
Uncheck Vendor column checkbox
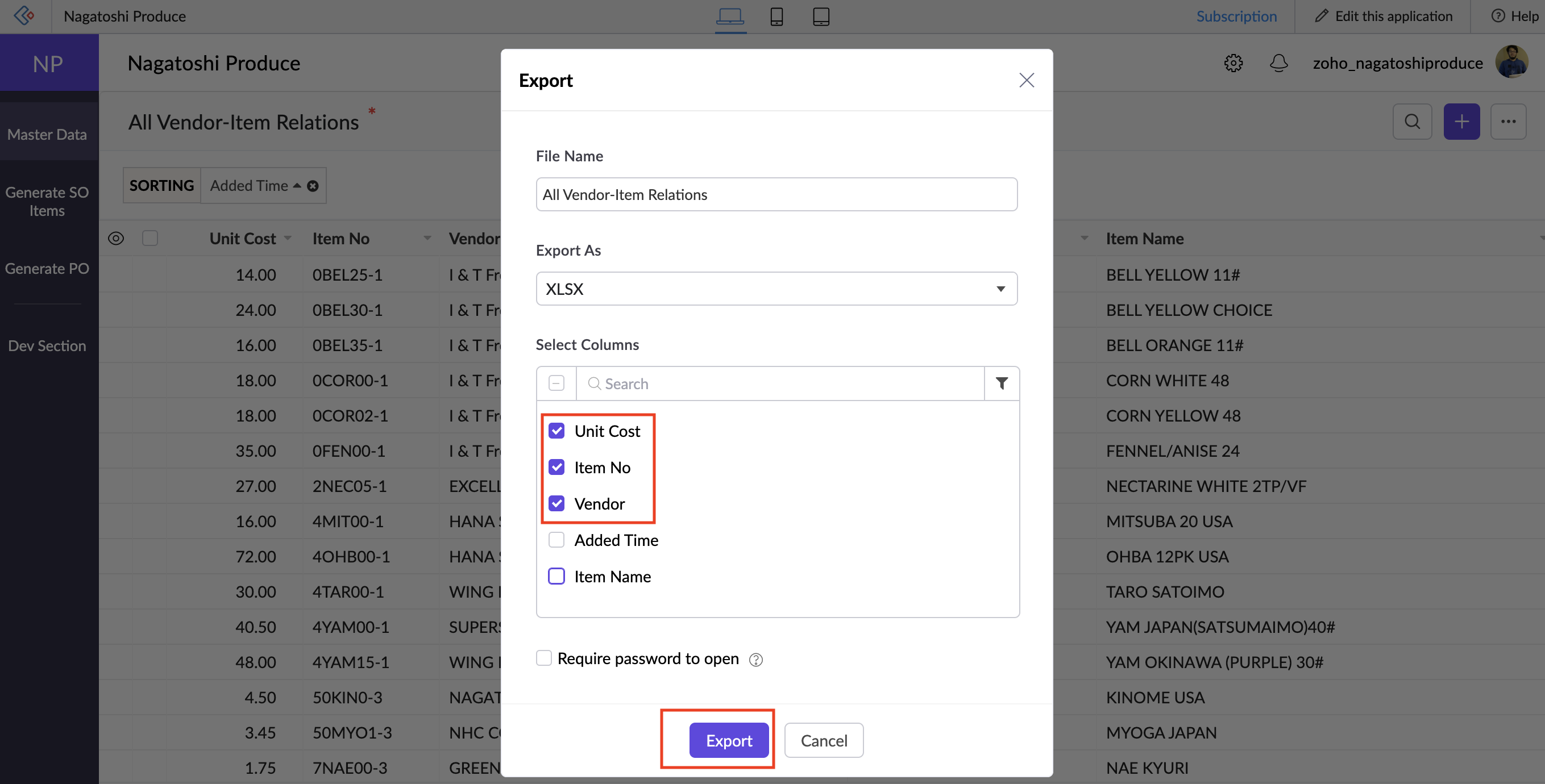(556, 503)
